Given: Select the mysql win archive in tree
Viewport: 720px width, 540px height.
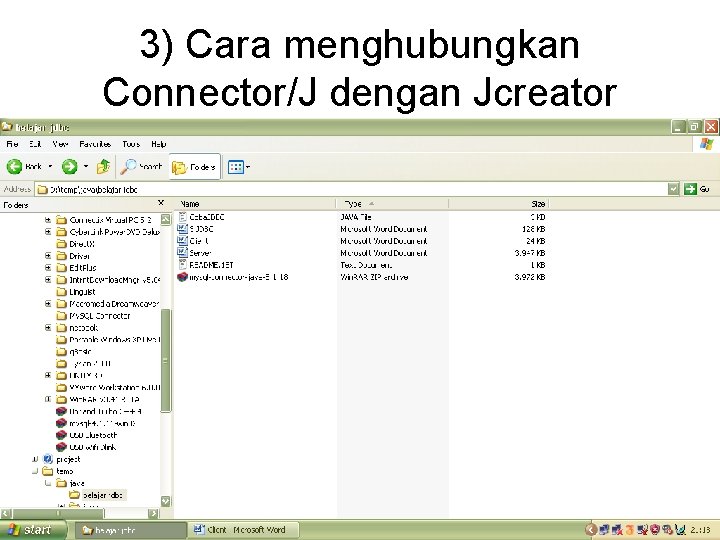Looking at the screenshot, I should point(96,423).
